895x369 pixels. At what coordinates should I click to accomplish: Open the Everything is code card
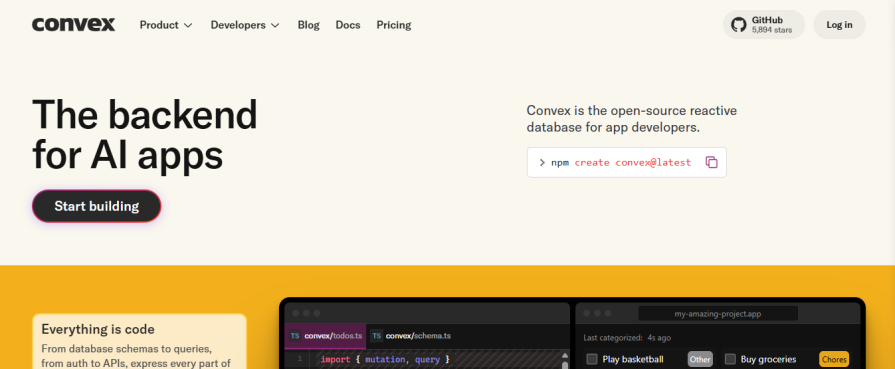(139, 341)
